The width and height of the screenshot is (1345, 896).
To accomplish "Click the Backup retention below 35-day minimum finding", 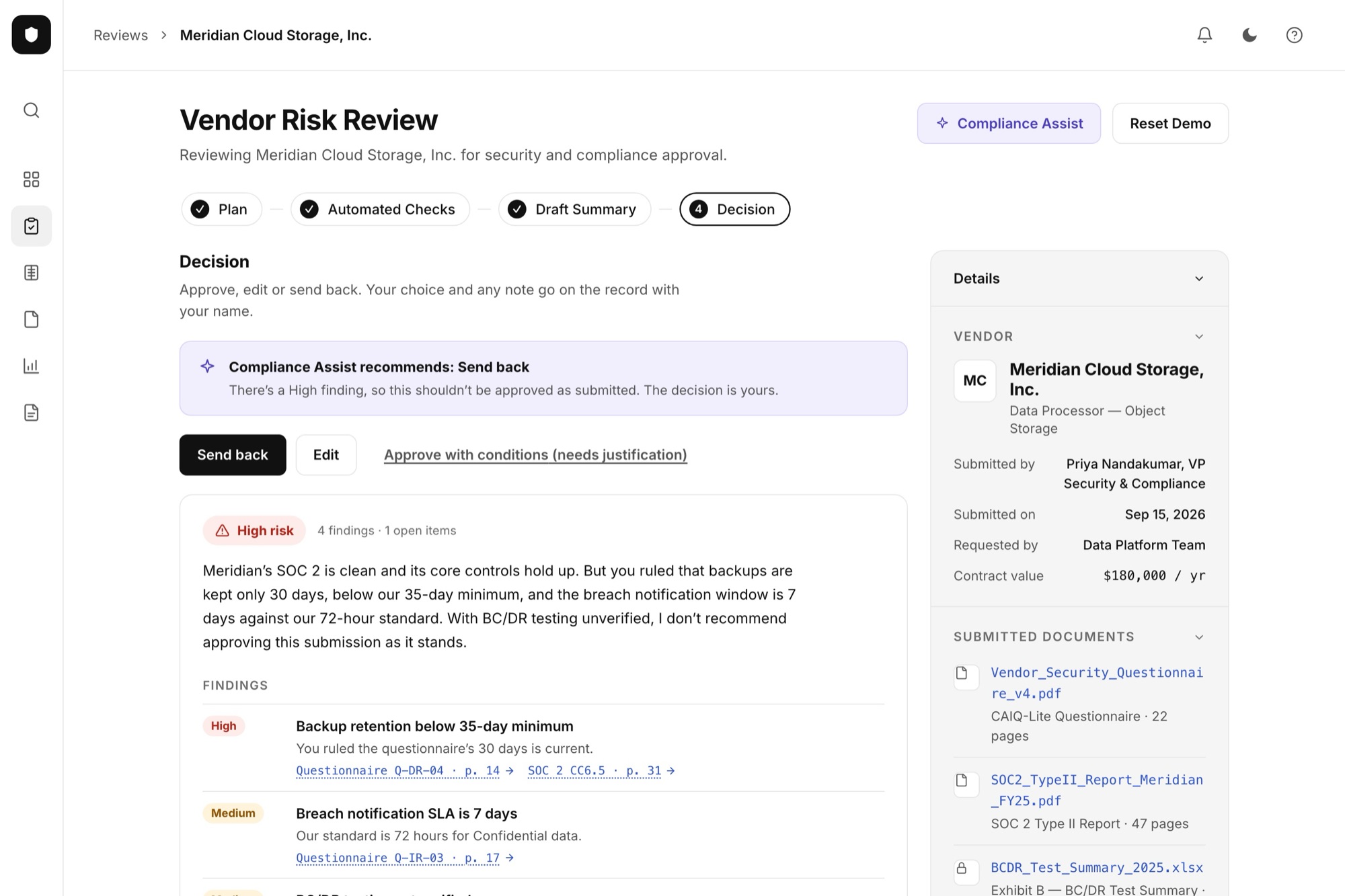I will [434, 726].
